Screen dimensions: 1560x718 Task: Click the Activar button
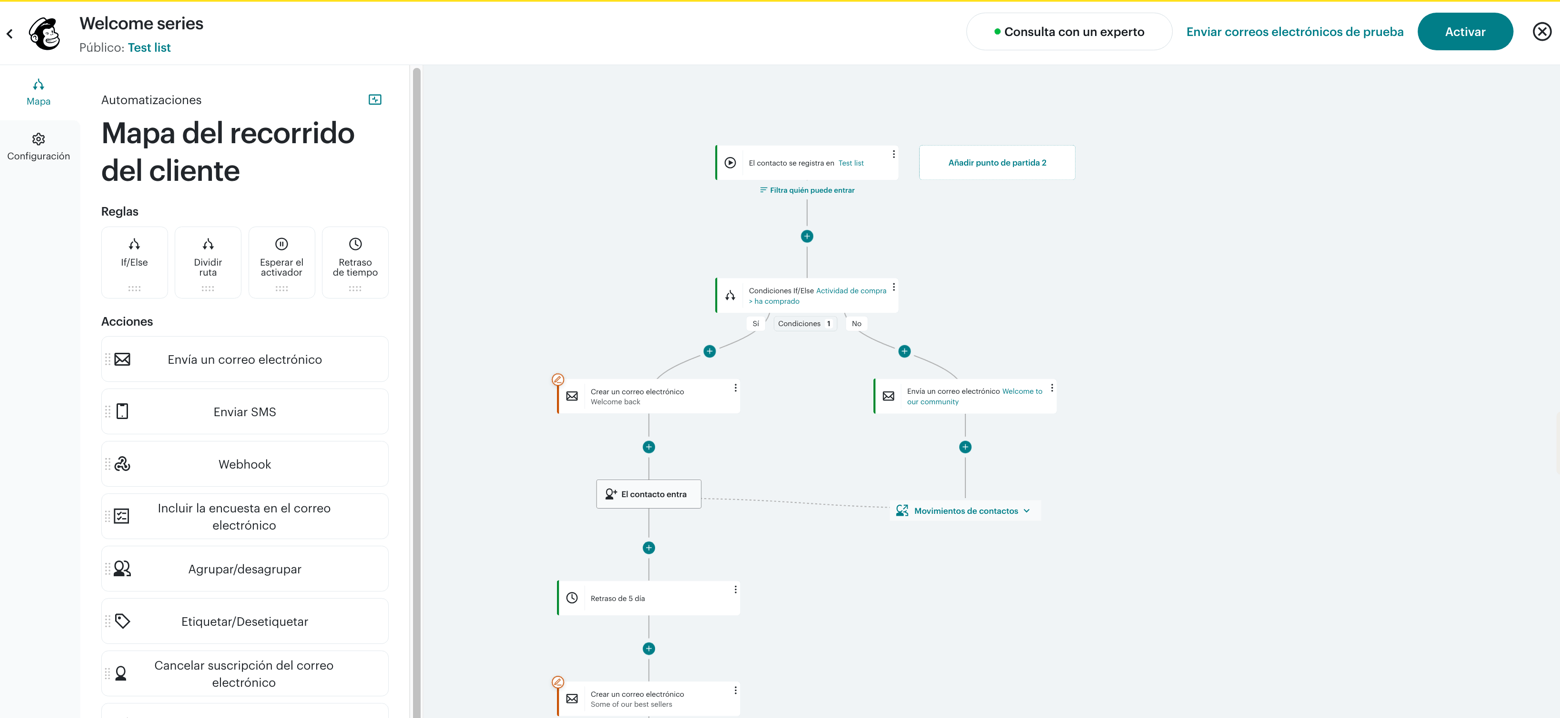tap(1465, 32)
